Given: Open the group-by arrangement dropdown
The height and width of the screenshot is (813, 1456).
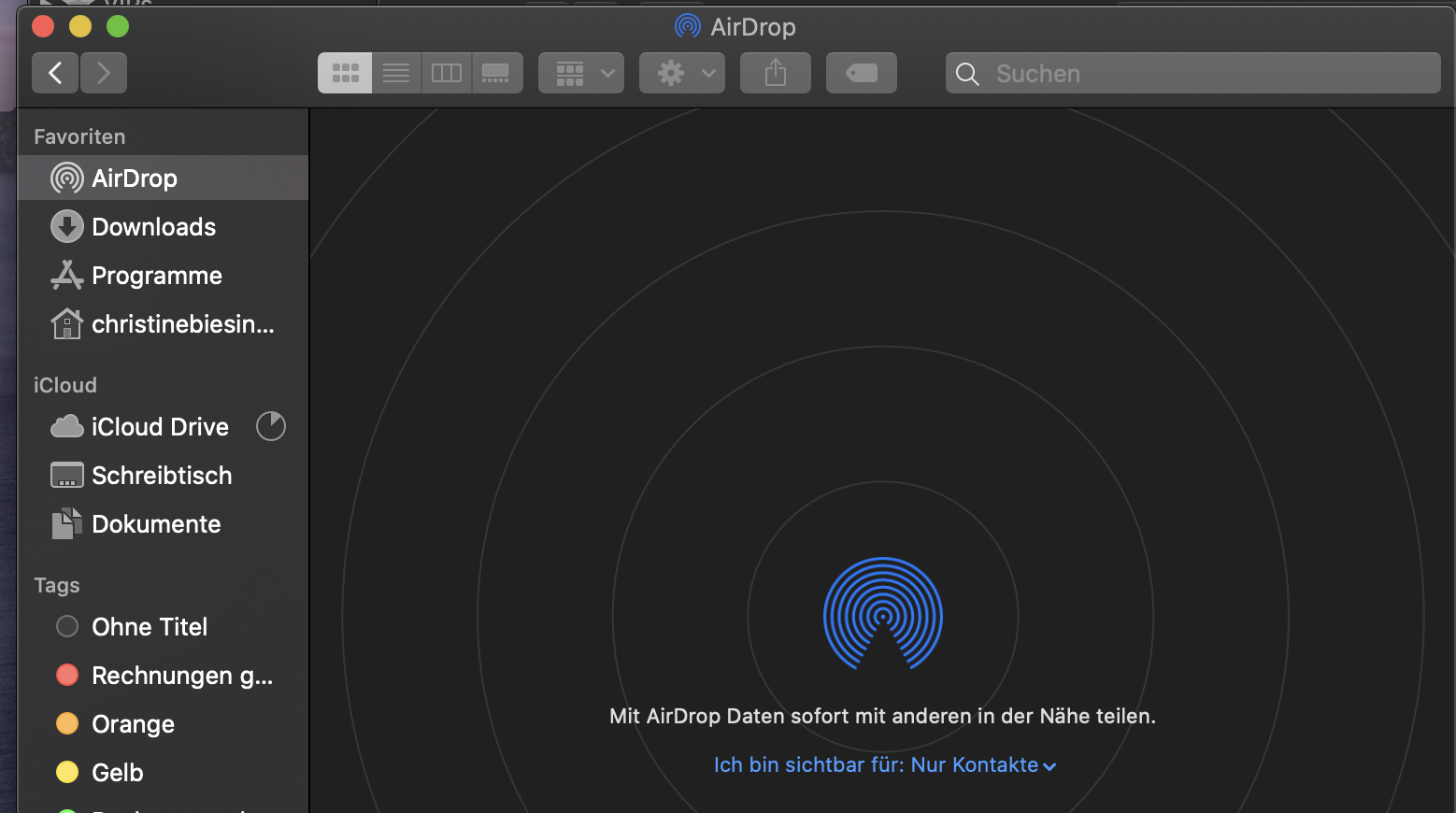Looking at the screenshot, I should coord(581,73).
